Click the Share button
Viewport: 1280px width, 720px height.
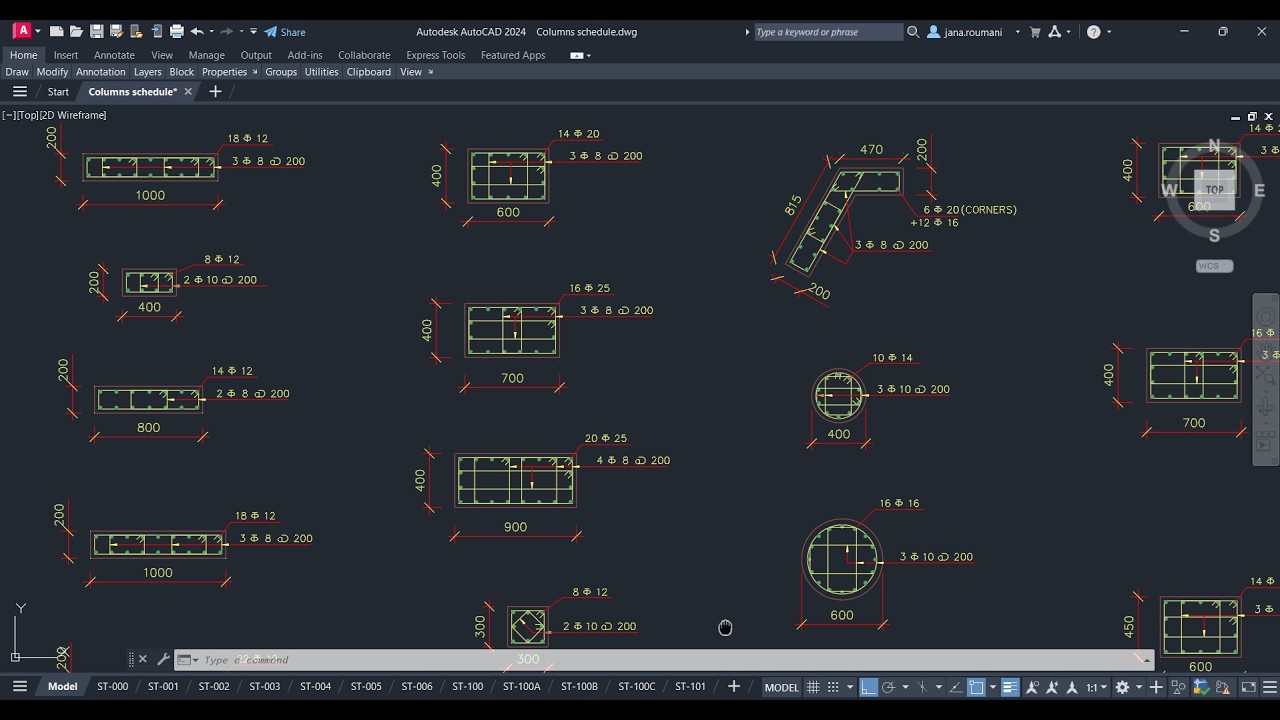click(285, 32)
